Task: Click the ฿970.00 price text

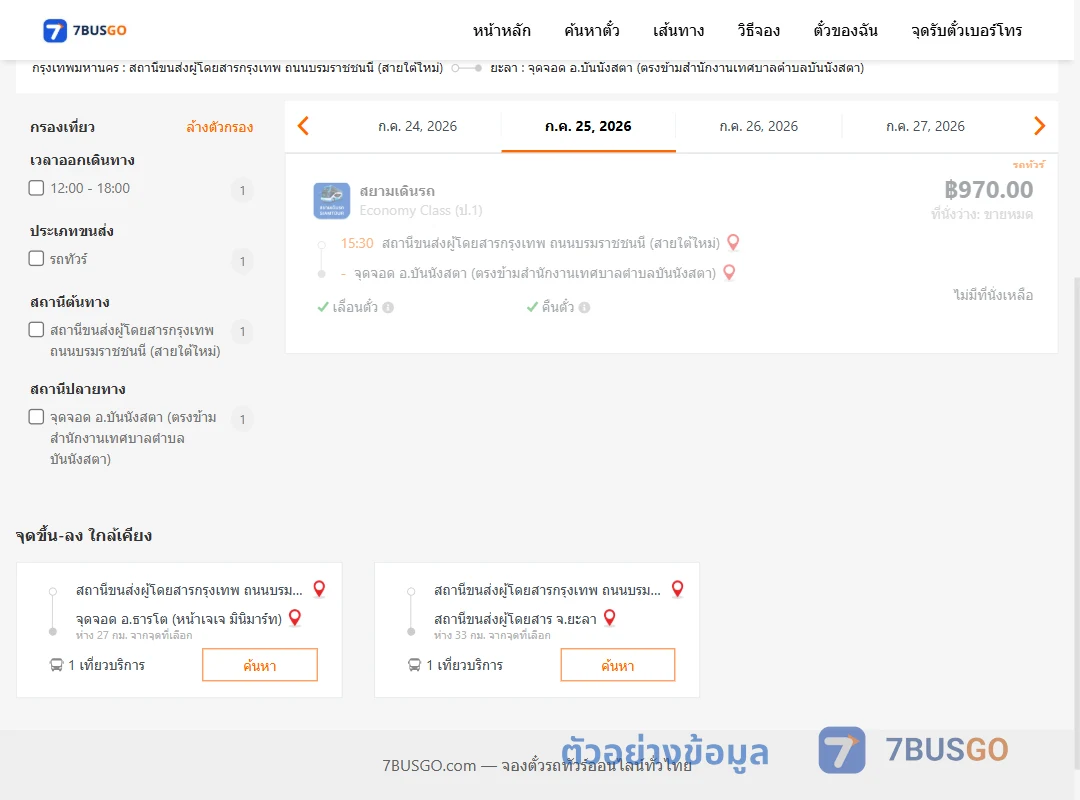Action: tap(988, 189)
